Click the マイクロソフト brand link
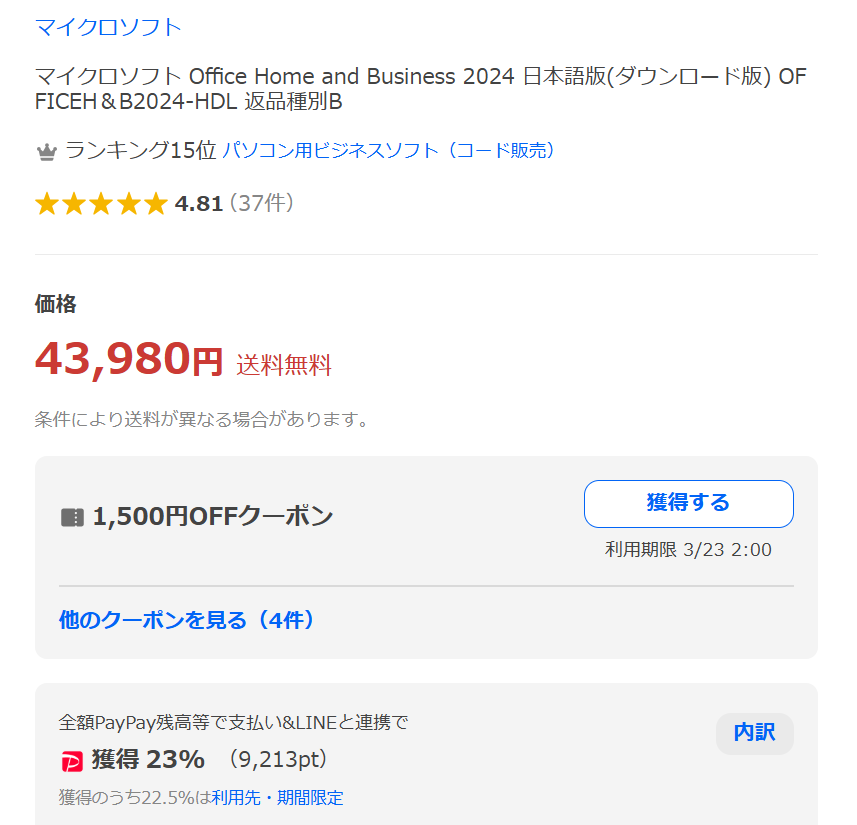The height and width of the screenshot is (825, 857). pos(108,27)
